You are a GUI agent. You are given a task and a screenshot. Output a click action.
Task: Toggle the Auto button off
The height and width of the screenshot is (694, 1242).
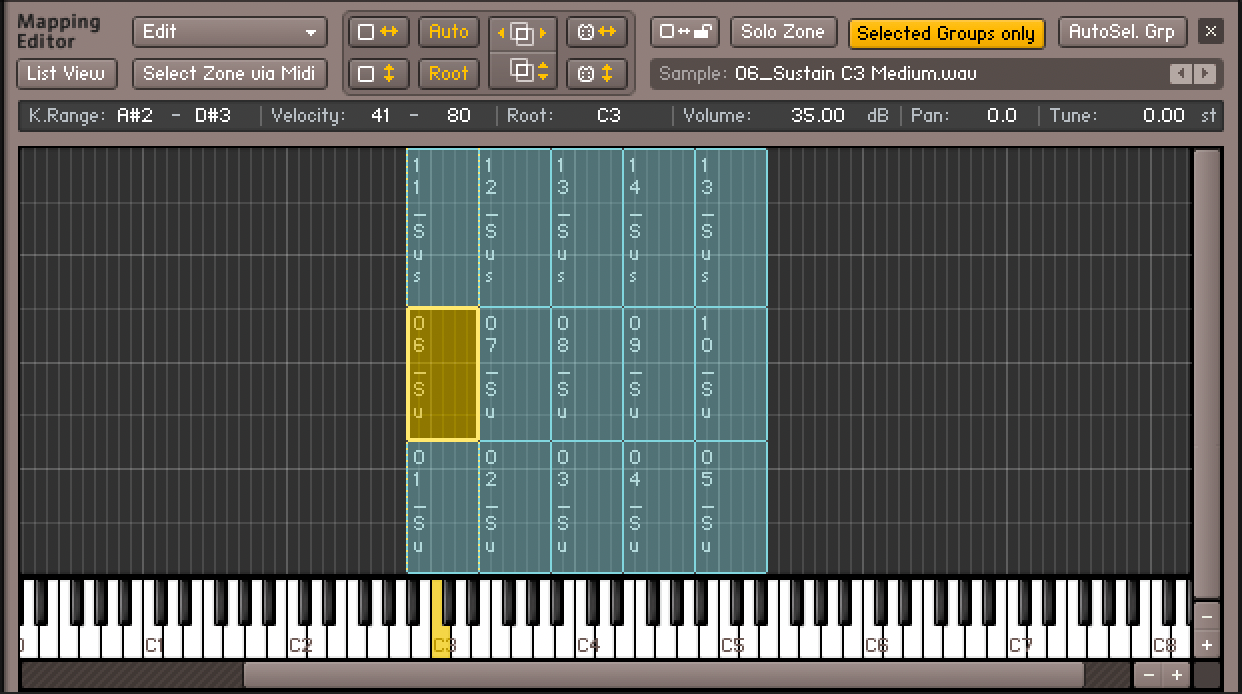pyautogui.click(x=448, y=32)
